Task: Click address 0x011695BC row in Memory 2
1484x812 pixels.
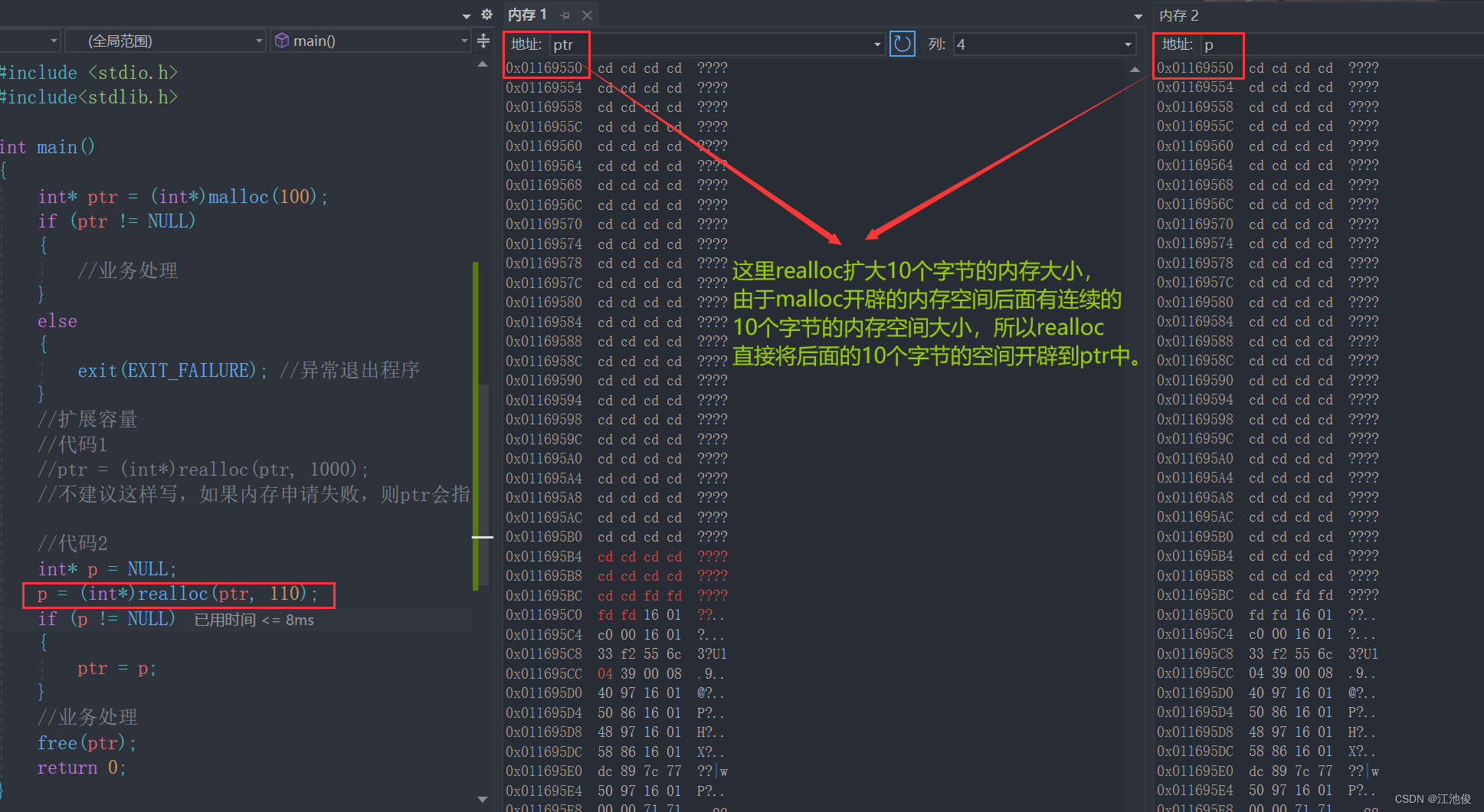Action: tap(1269, 595)
